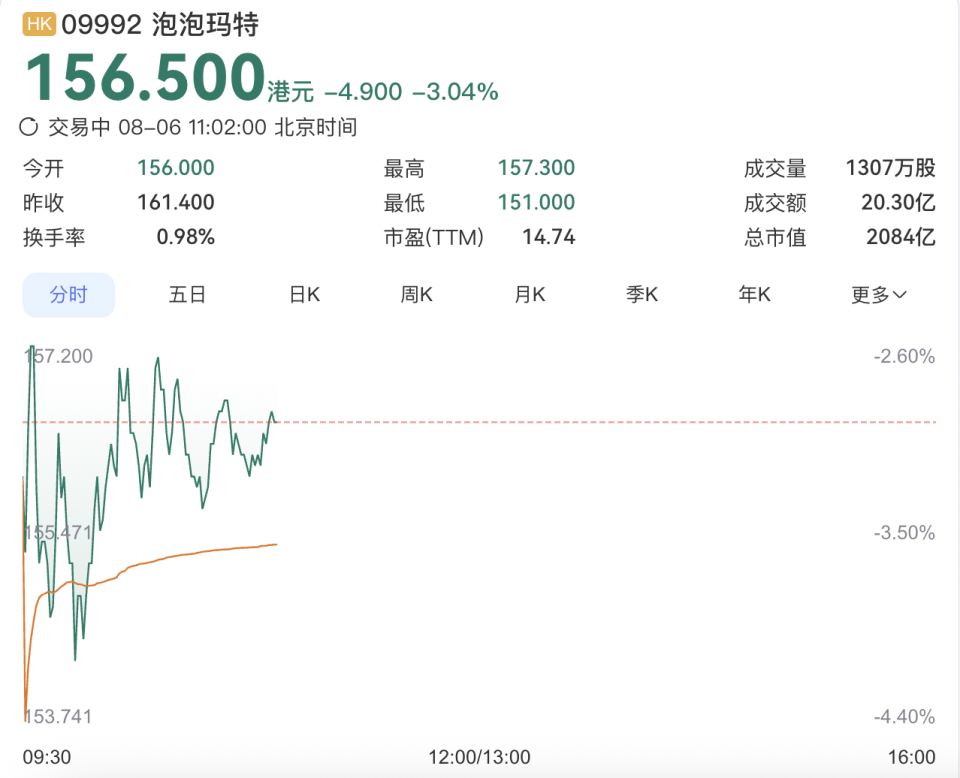The height and width of the screenshot is (778, 960).
Task: Click the percentage change -3.04%
Action: pyautogui.click(x=456, y=92)
